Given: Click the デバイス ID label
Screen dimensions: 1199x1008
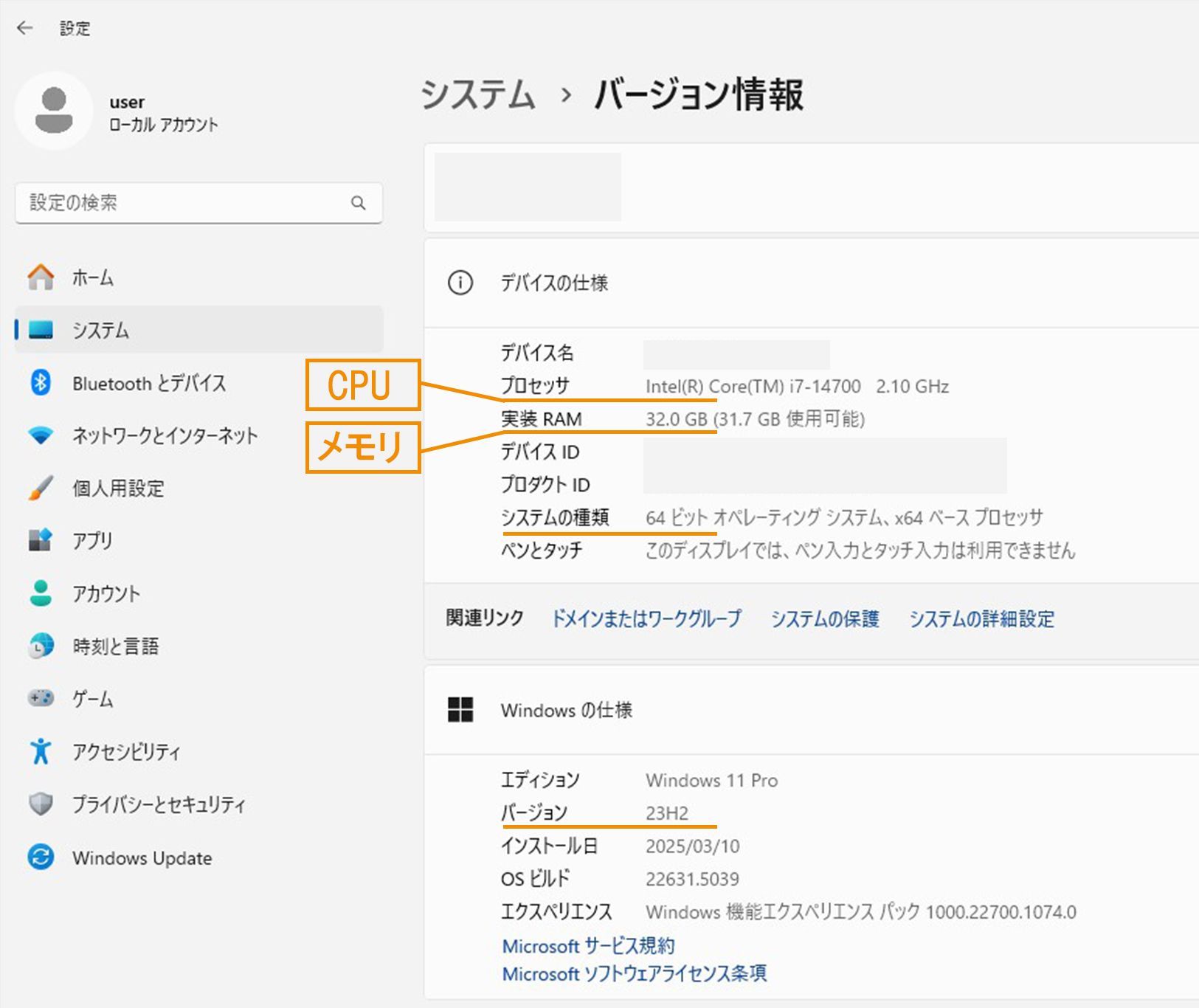Looking at the screenshot, I should 540,452.
